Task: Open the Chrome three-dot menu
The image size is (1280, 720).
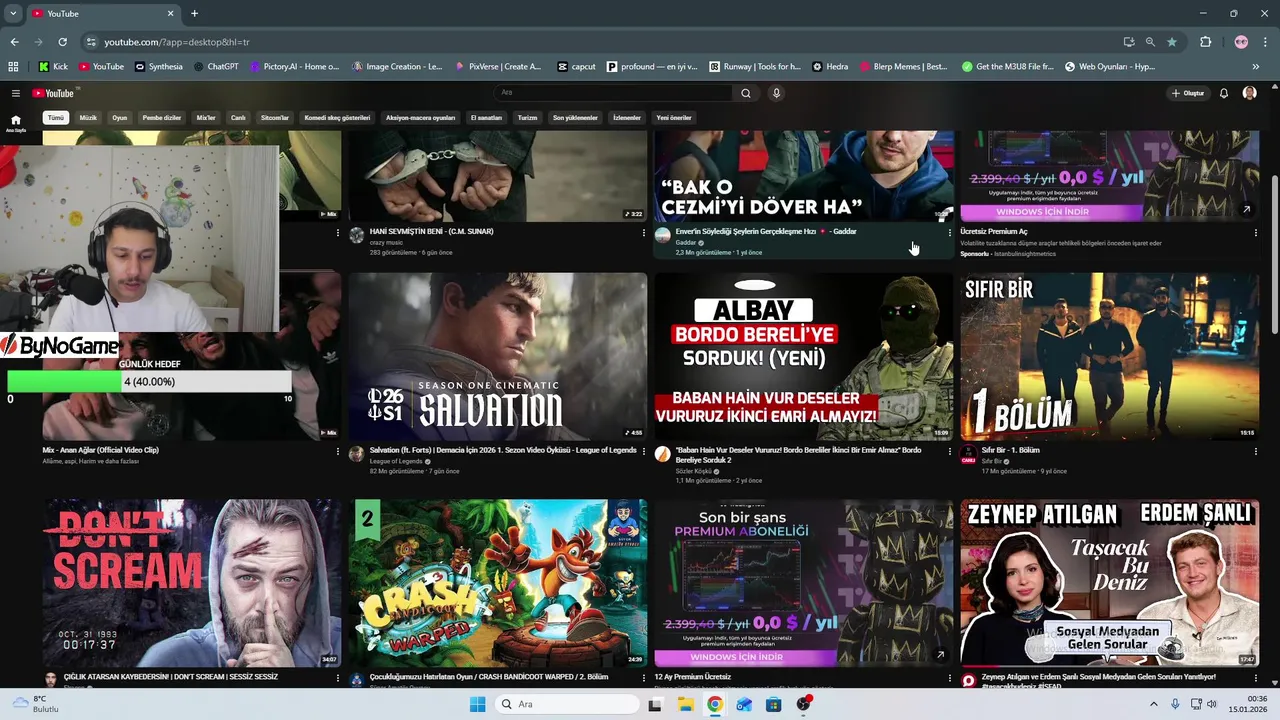Action: pyautogui.click(x=1265, y=42)
